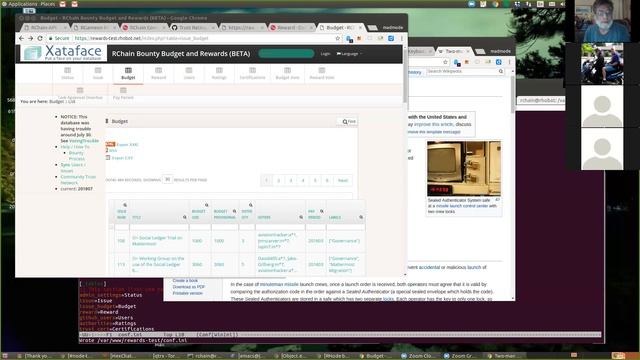Click the Login link
This screenshot has width=640, height=360.
click(325, 53)
